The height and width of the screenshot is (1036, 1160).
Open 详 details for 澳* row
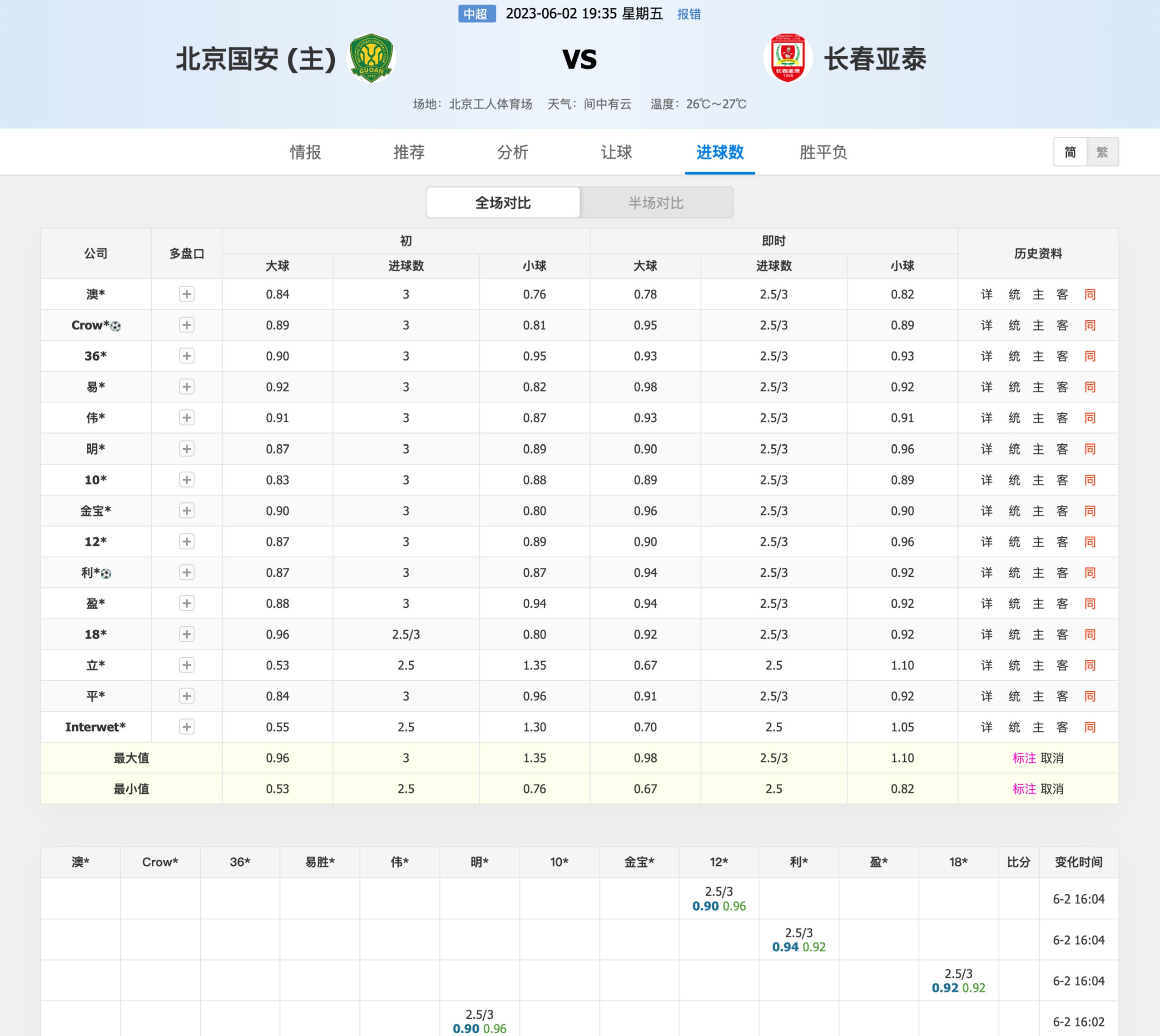(x=987, y=294)
